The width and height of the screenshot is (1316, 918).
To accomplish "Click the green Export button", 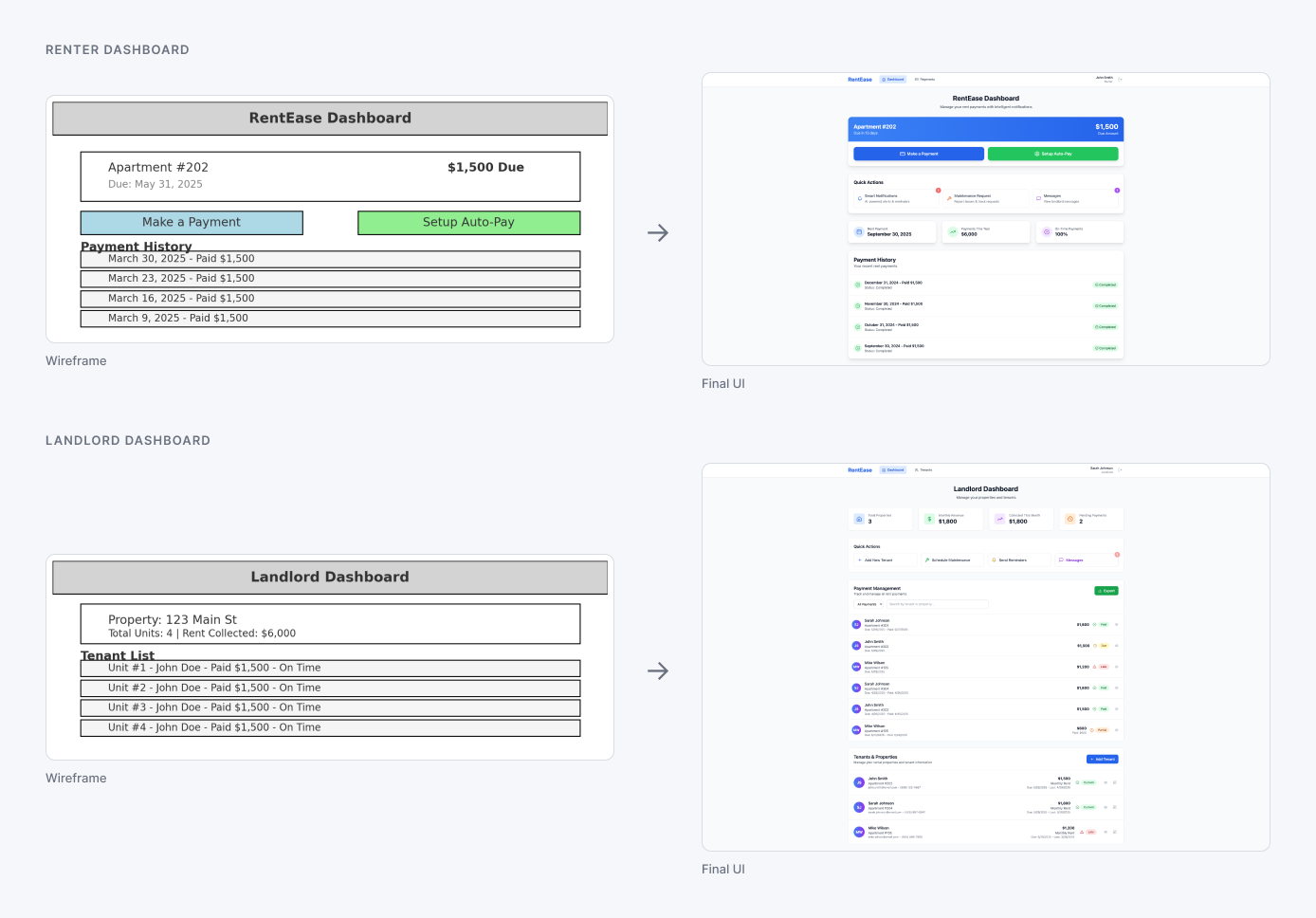I will pos(1106,591).
